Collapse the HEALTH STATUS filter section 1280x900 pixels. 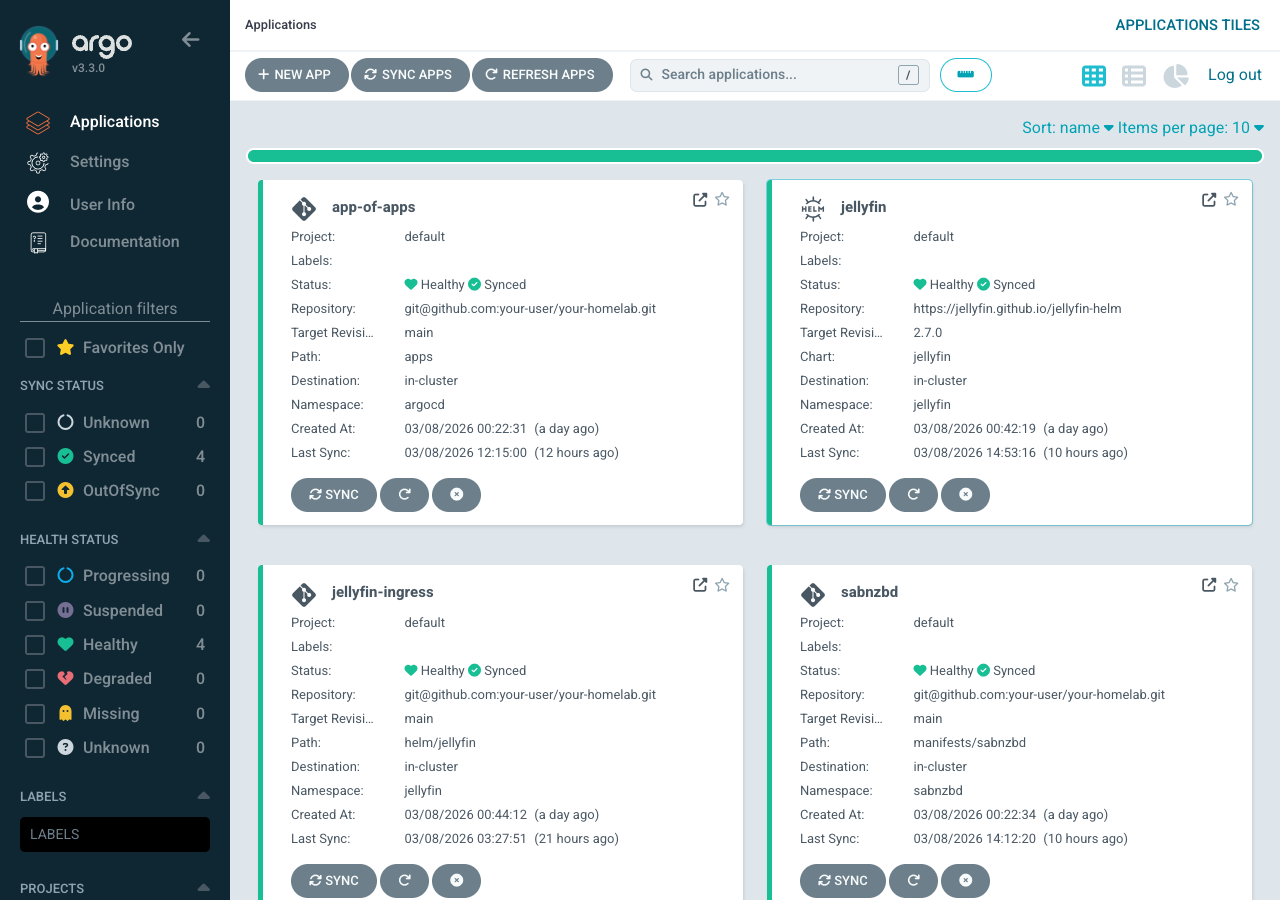[204, 539]
